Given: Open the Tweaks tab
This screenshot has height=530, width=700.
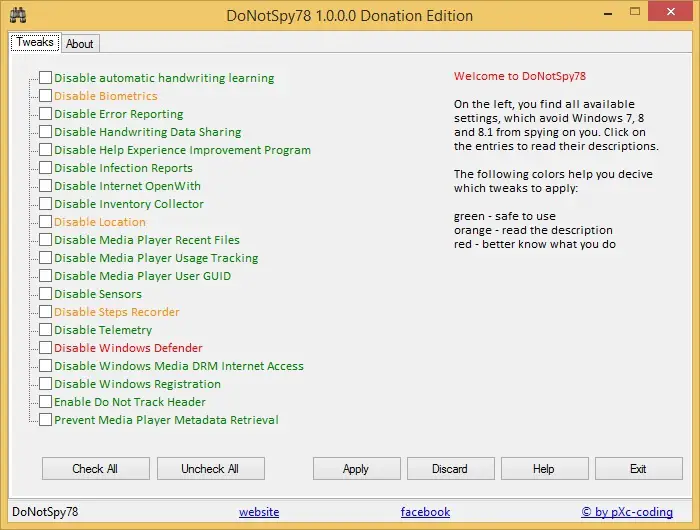Looking at the screenshot, I should point(35,42).
